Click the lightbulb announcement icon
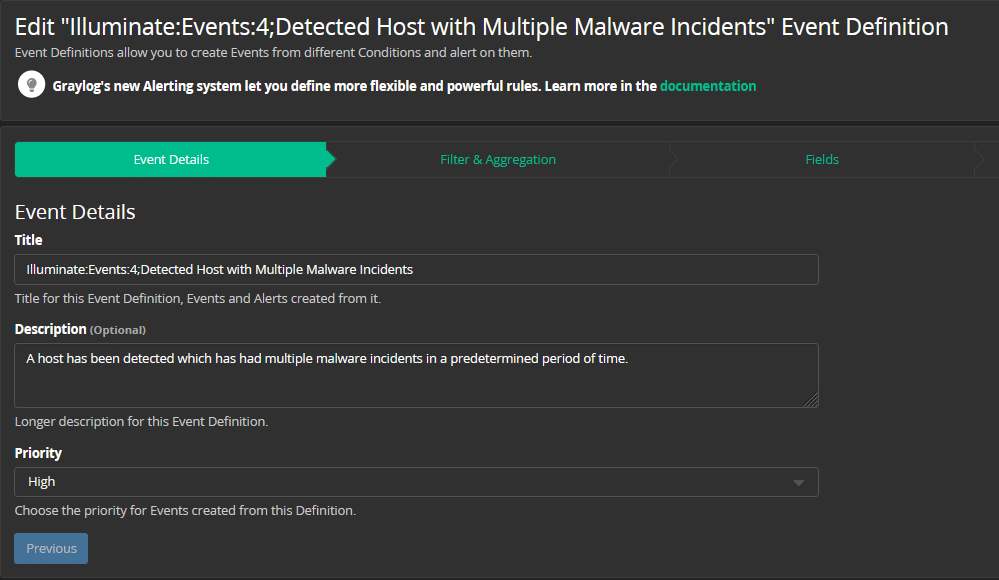 pos(30,85)
